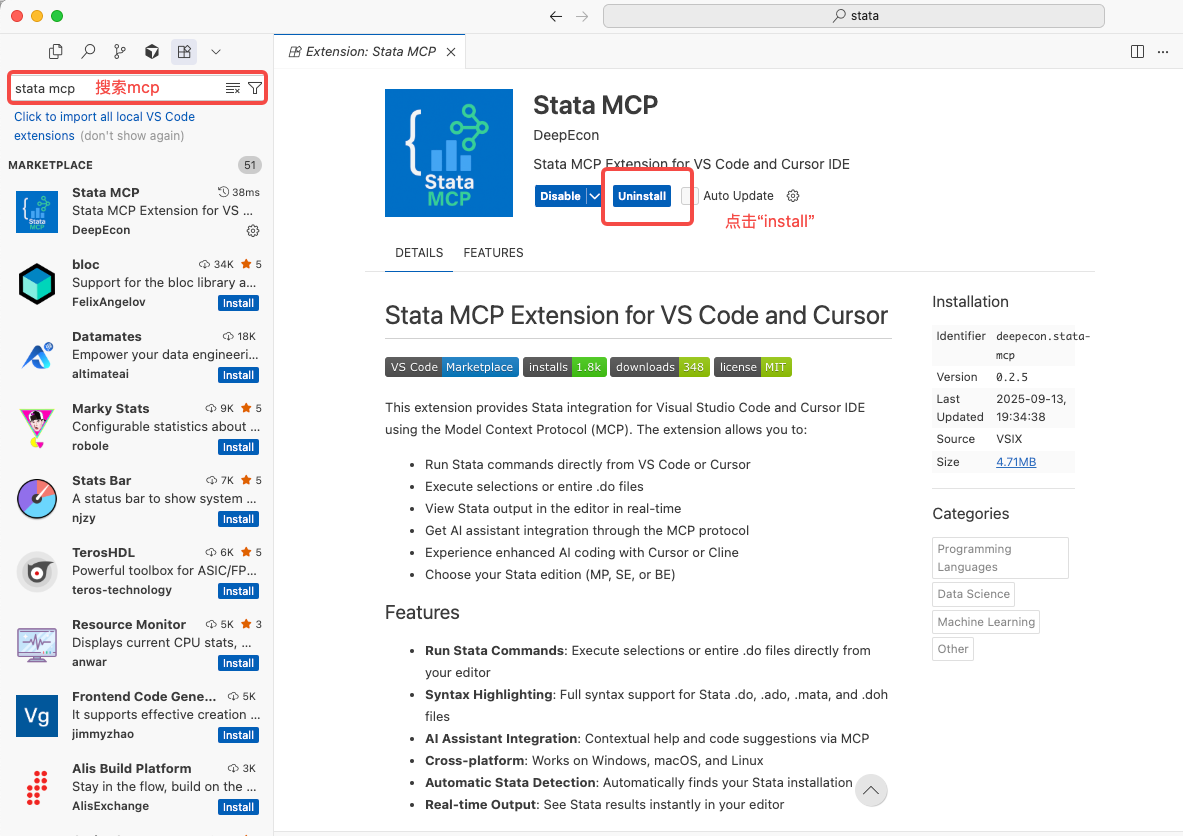Open the extensions filter funnel icon
Viewport: 1183px width, 836px height.
click(255, 88)
